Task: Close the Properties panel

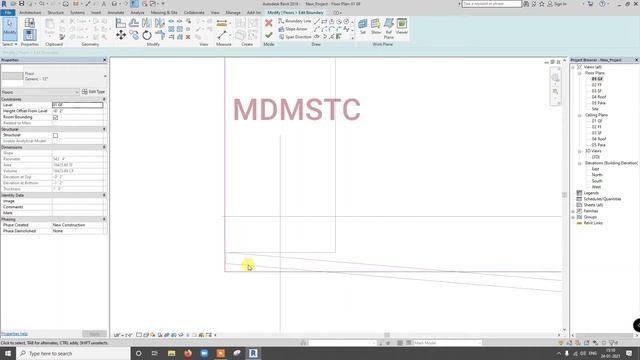Action: [104, 60]
